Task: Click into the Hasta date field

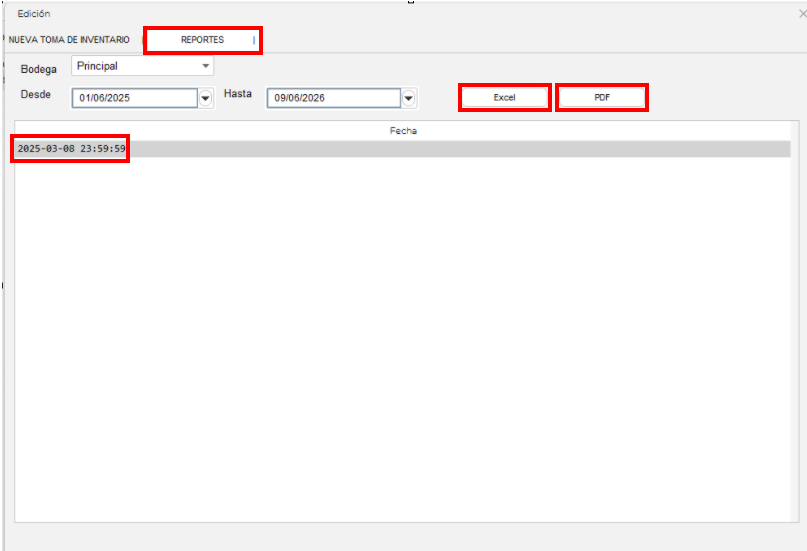Action: (332, 98)
